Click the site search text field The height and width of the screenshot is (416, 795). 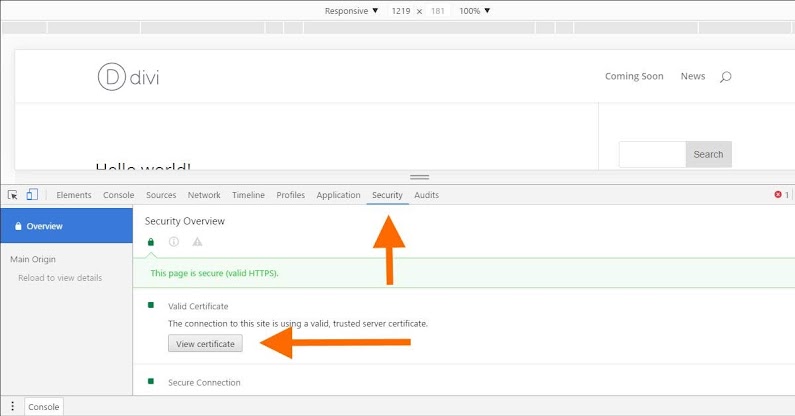point(653,154)
